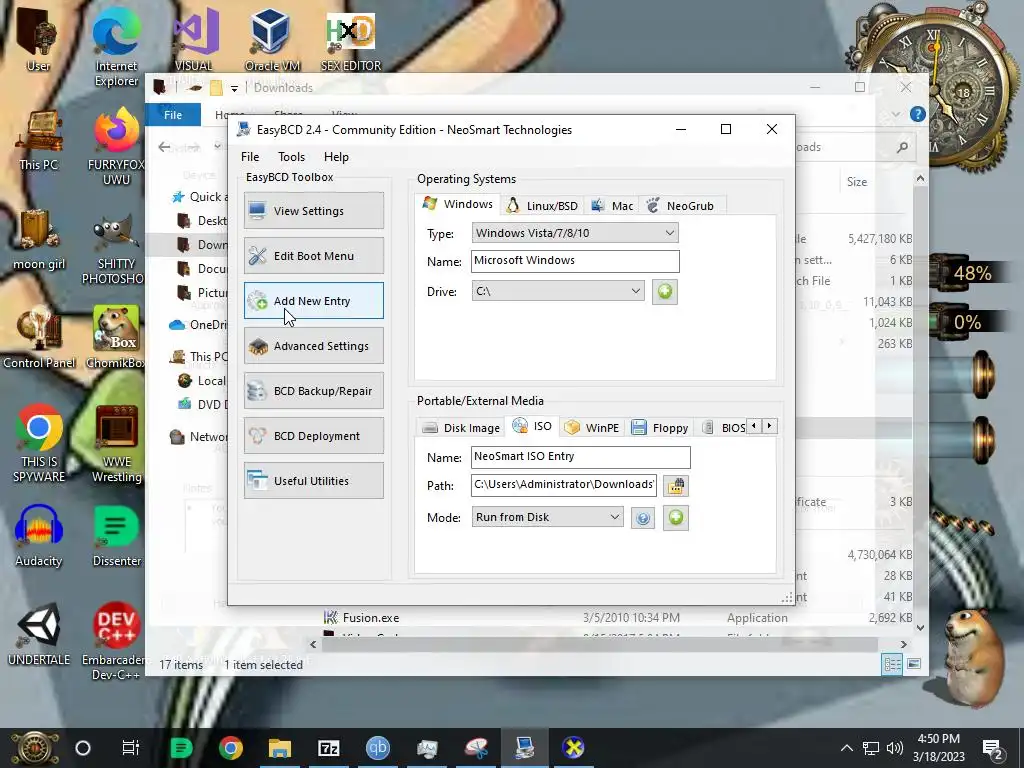Expand the Mode Run from Disk dropdown
The image size is (1024, 768).
(547, 517)
